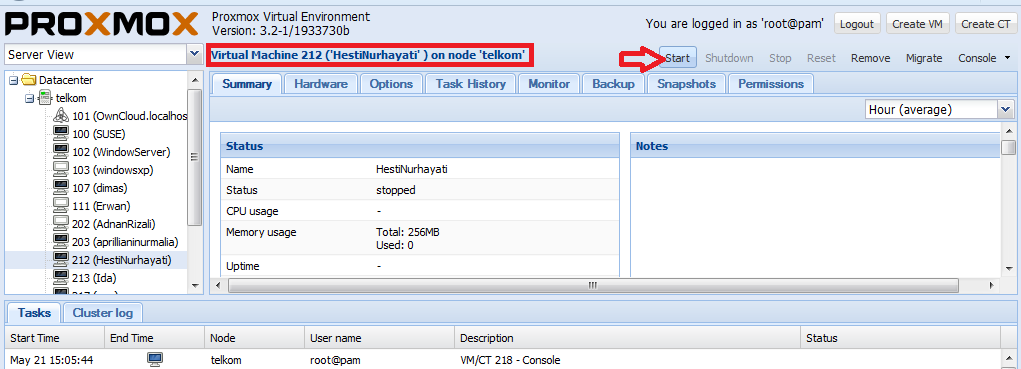Select 203 (aprillianinurmalia) in tree
The width and height of the screenshot is (1021, 369).
(126, 242)
